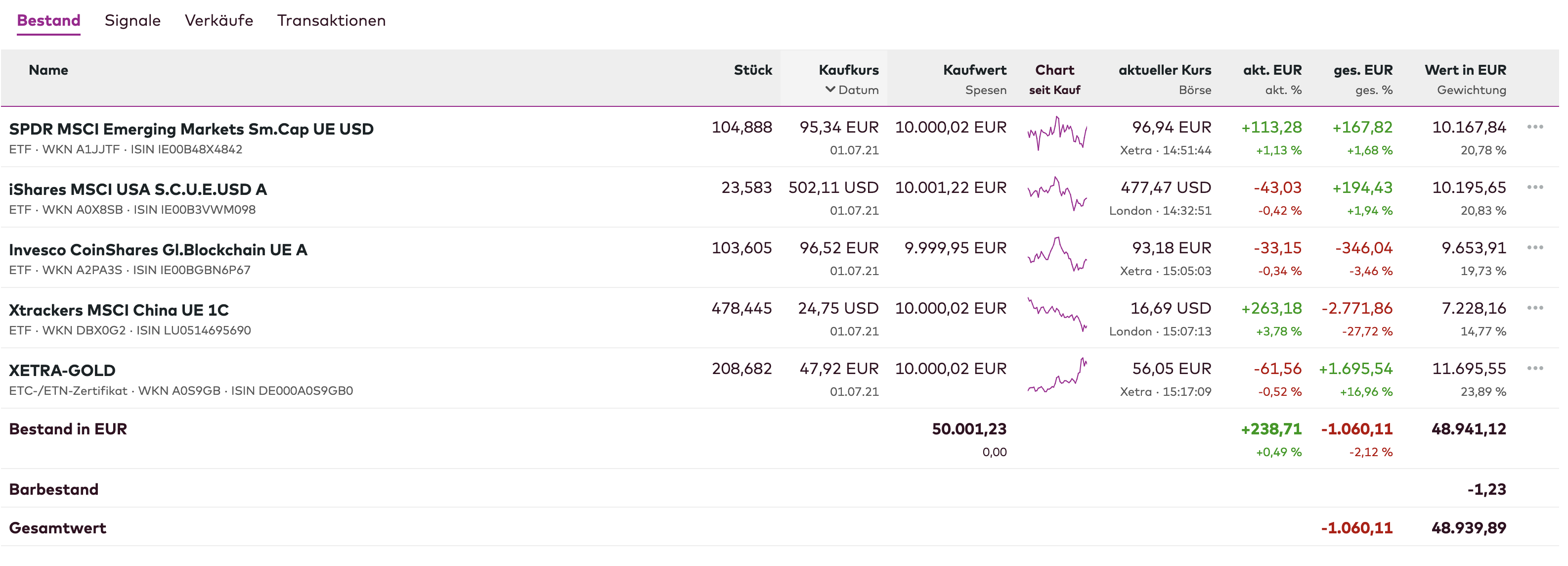Select the Bestand tab

[x=49, y=21]
